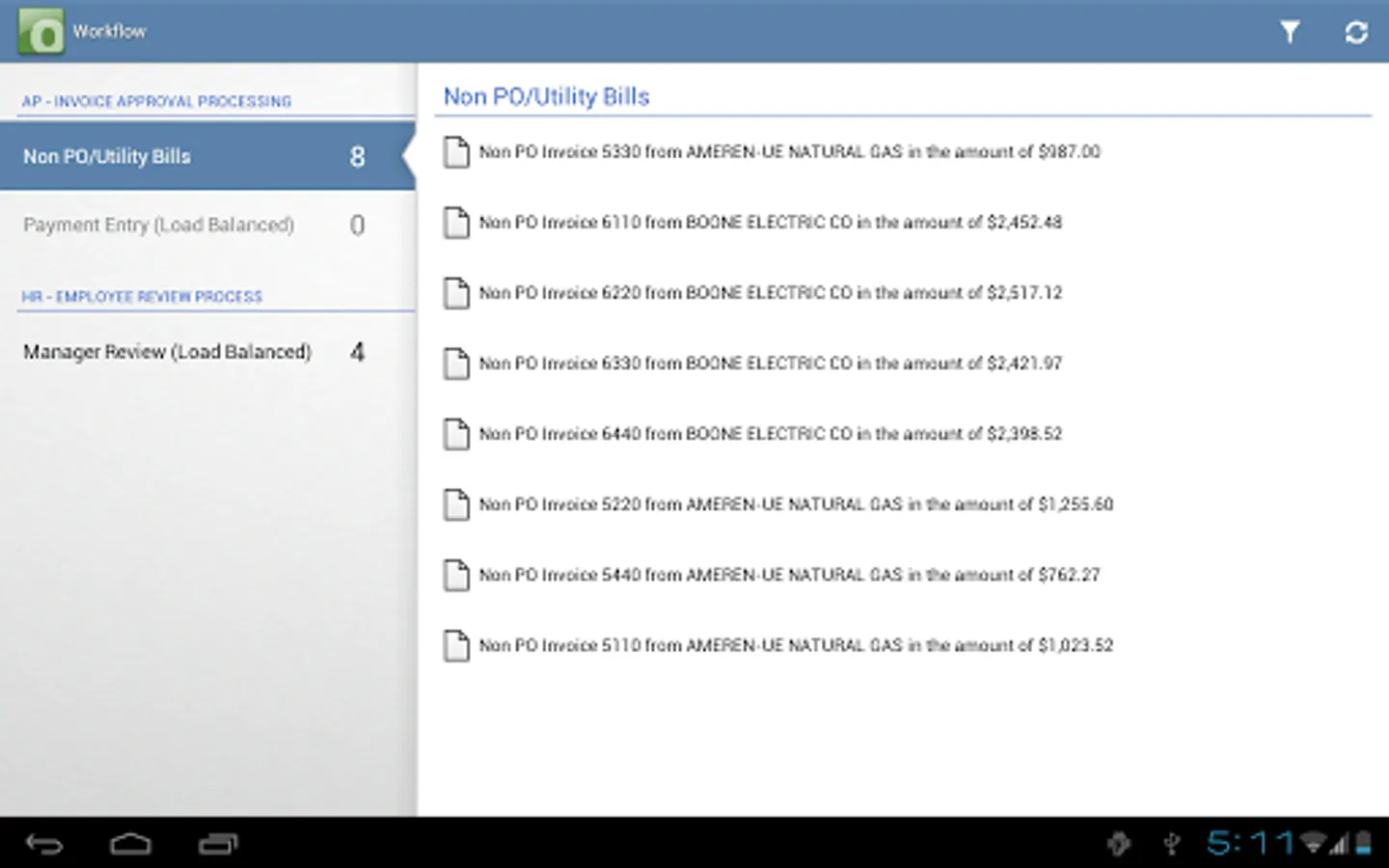Tap the 5:11 clock in the status bar

coord(1250,844)
